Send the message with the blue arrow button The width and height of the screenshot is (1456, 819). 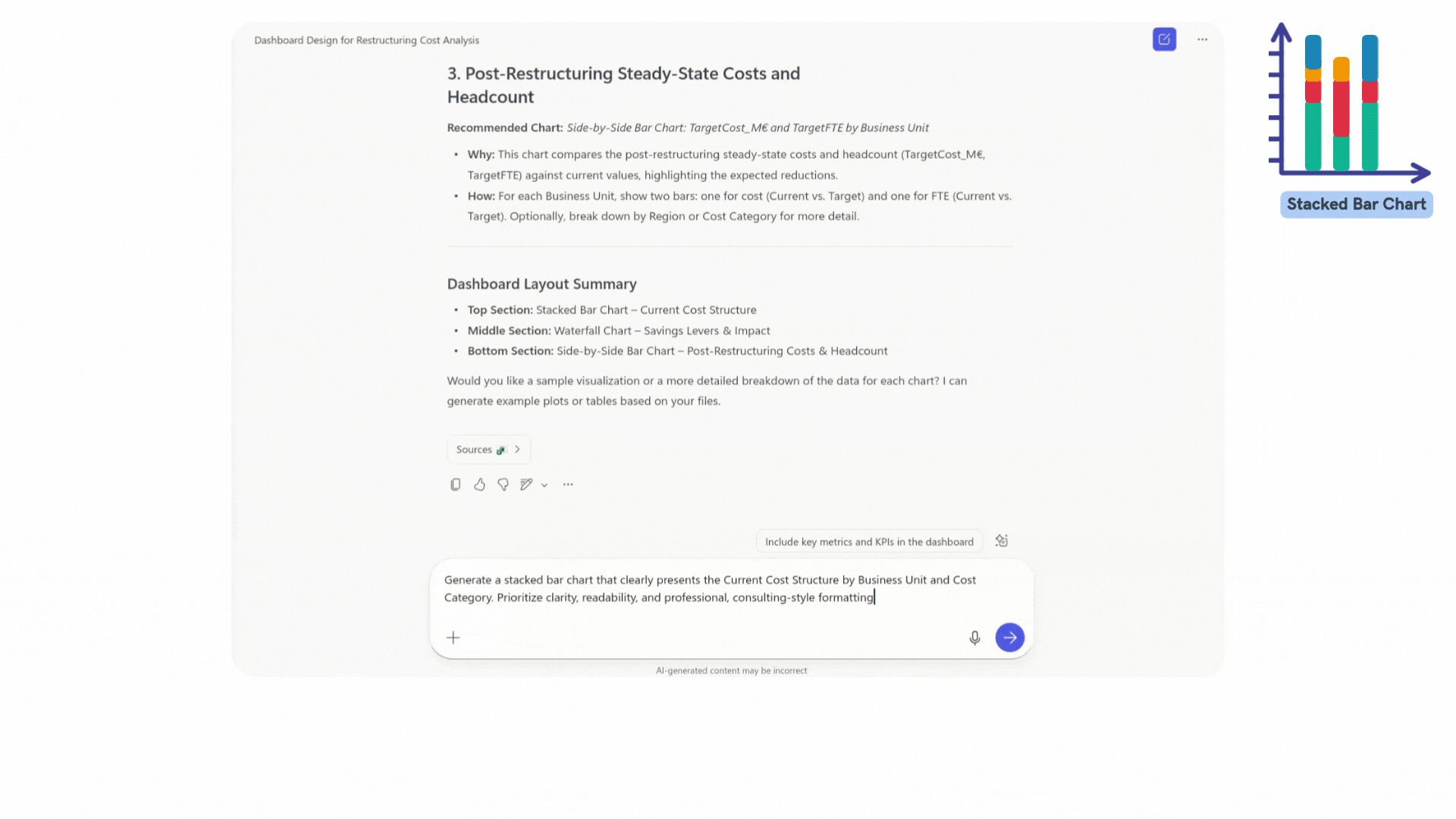pos(1009,638)
